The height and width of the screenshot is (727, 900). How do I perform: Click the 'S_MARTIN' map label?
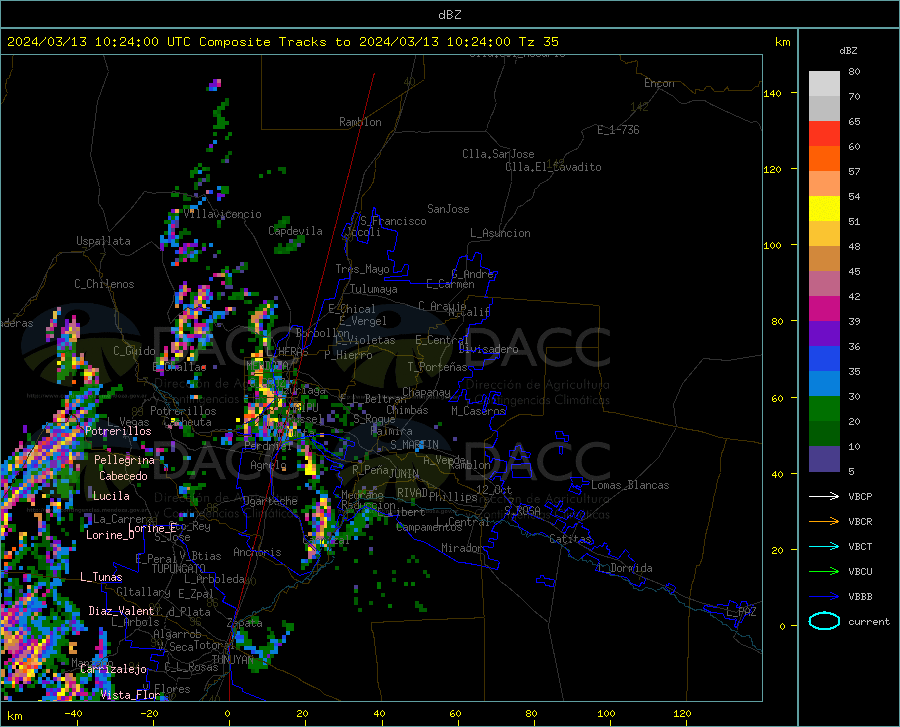click(414, 445)
